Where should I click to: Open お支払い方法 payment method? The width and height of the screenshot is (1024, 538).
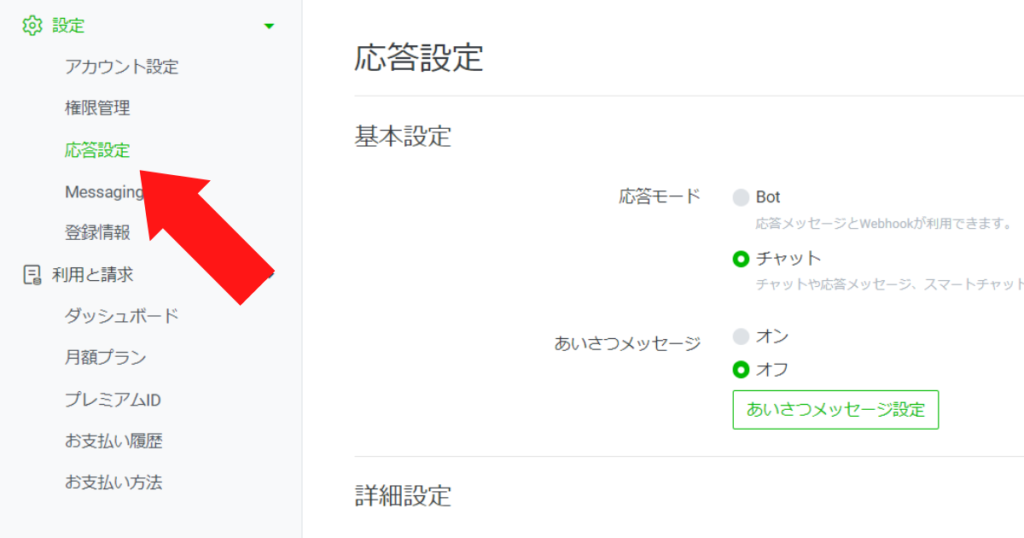tap(114, 483)
